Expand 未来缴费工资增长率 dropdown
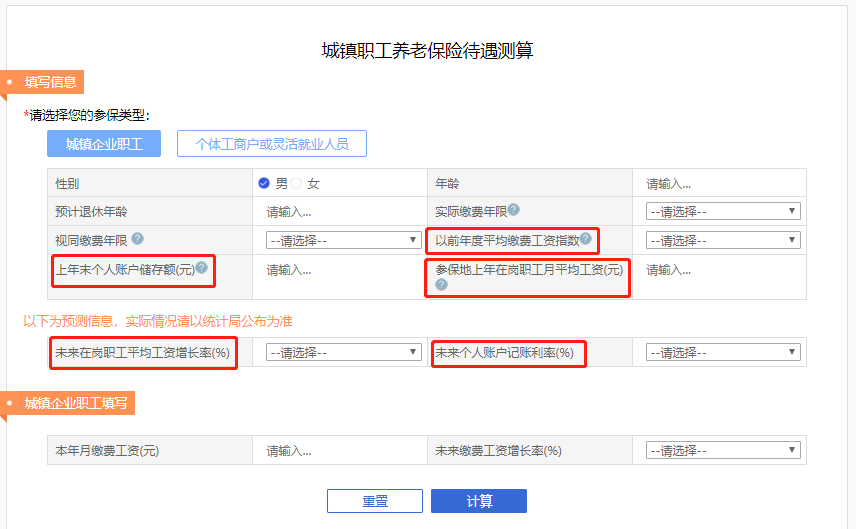 [x=723, y=450]
